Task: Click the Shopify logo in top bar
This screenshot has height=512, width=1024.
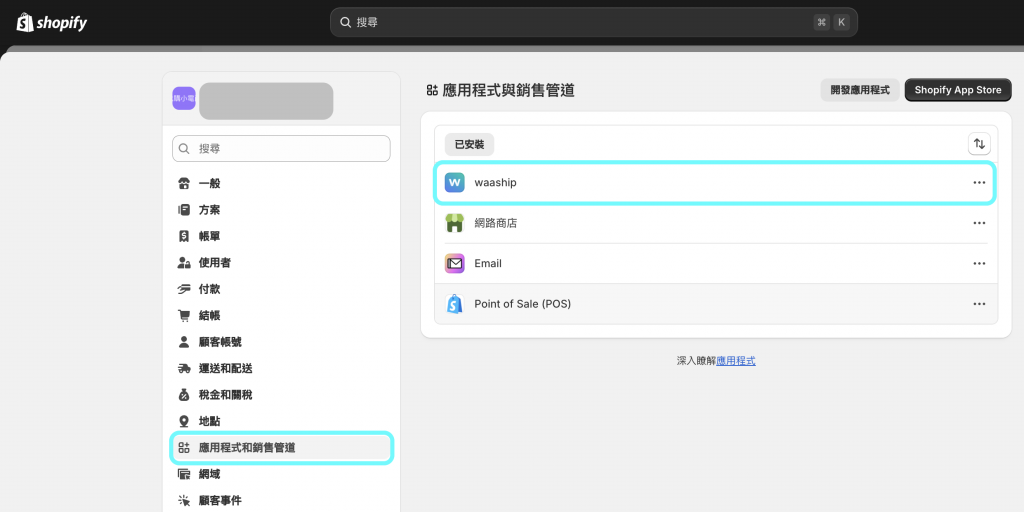Action: tap(52, 22)
